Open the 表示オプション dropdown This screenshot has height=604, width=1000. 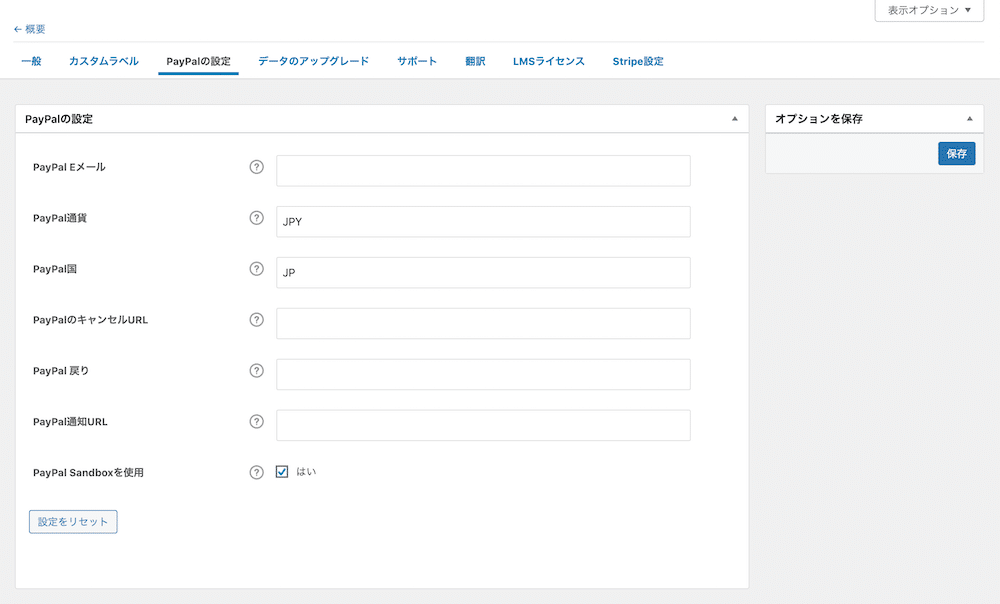coord(929,10)
